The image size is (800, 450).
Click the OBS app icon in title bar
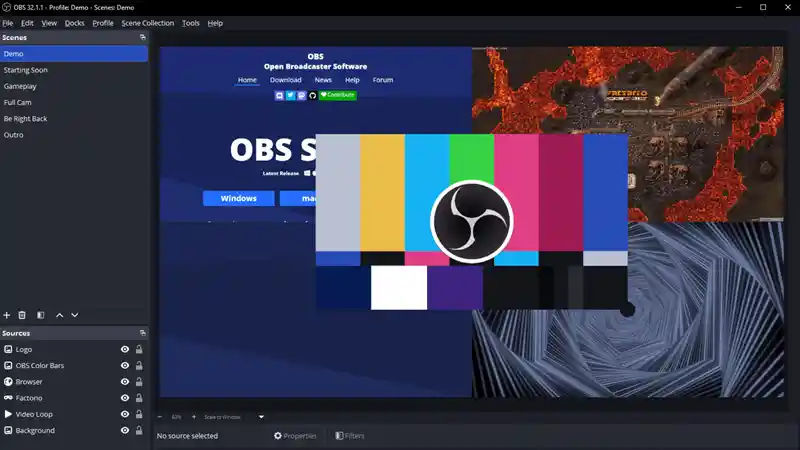coord(7,7)
